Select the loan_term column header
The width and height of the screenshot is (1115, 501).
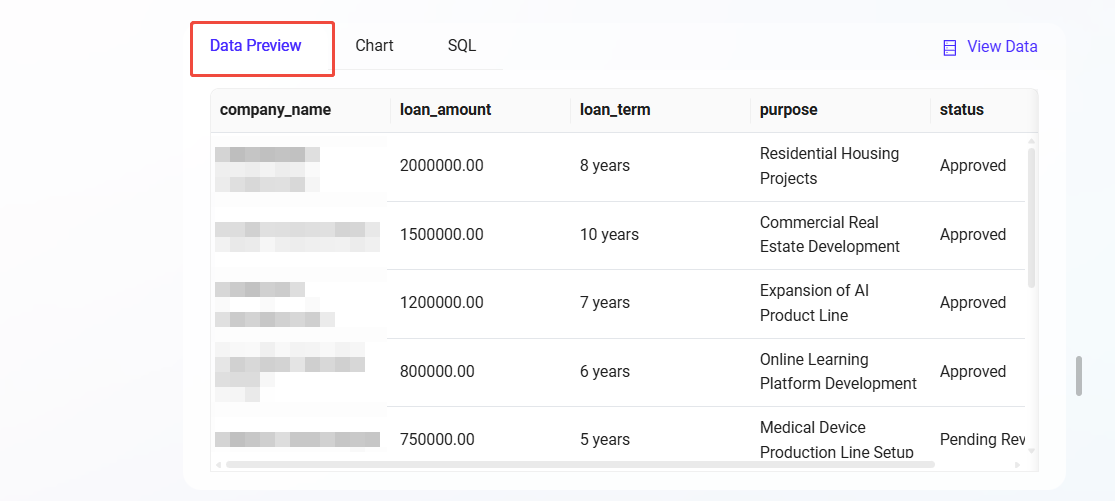coord(615,110)
